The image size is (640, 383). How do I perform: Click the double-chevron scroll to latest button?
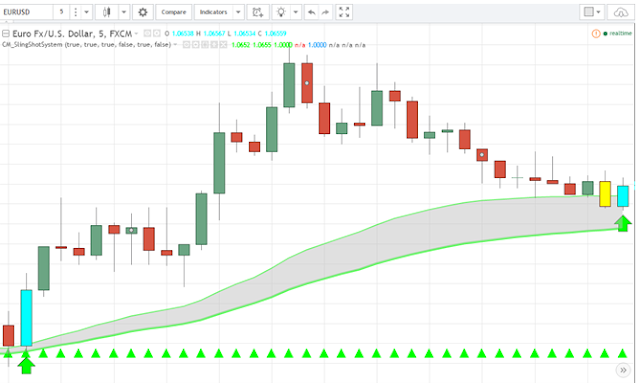click(623, 370)
